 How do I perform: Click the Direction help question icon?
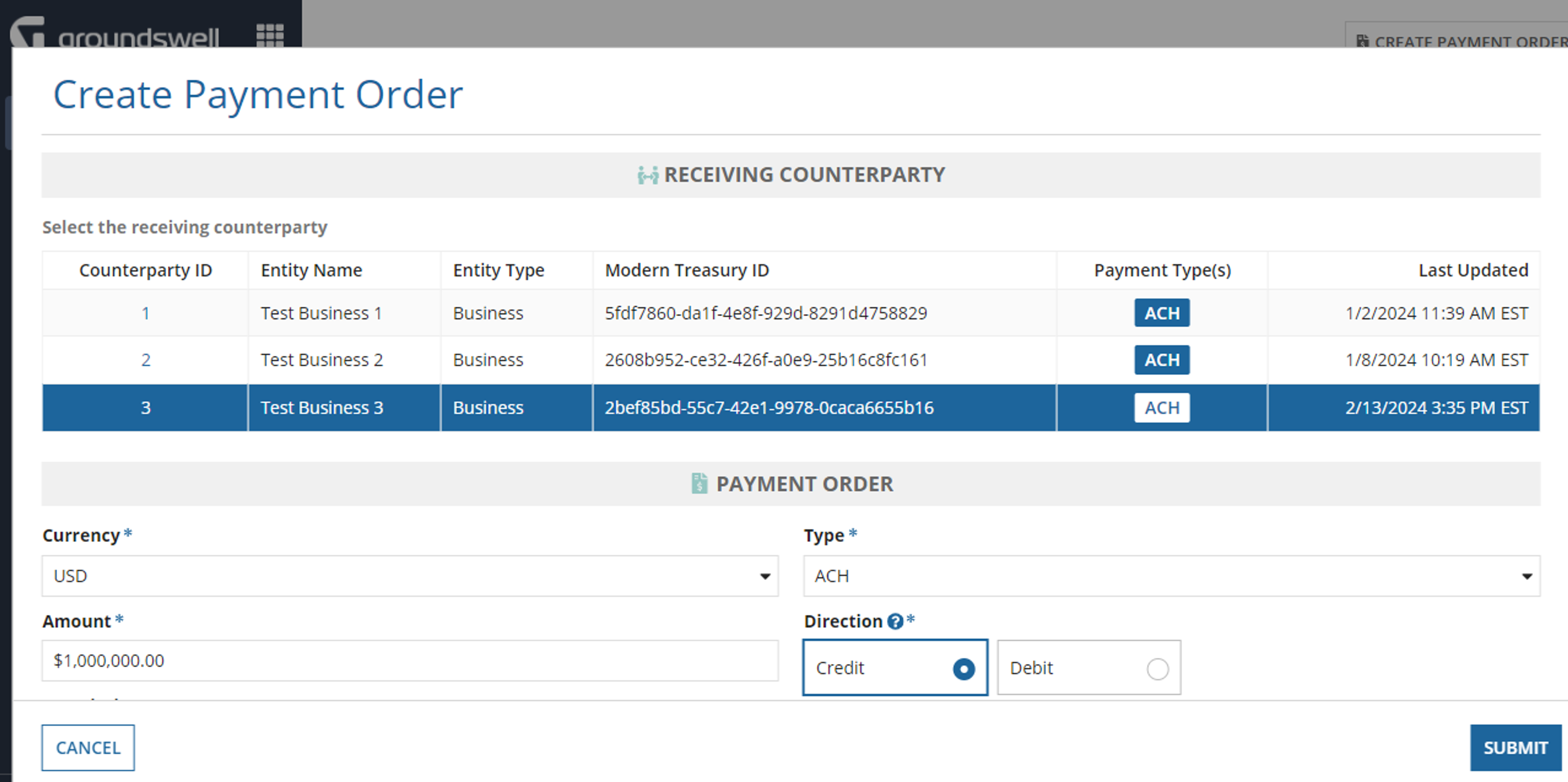tap(895, 621)
